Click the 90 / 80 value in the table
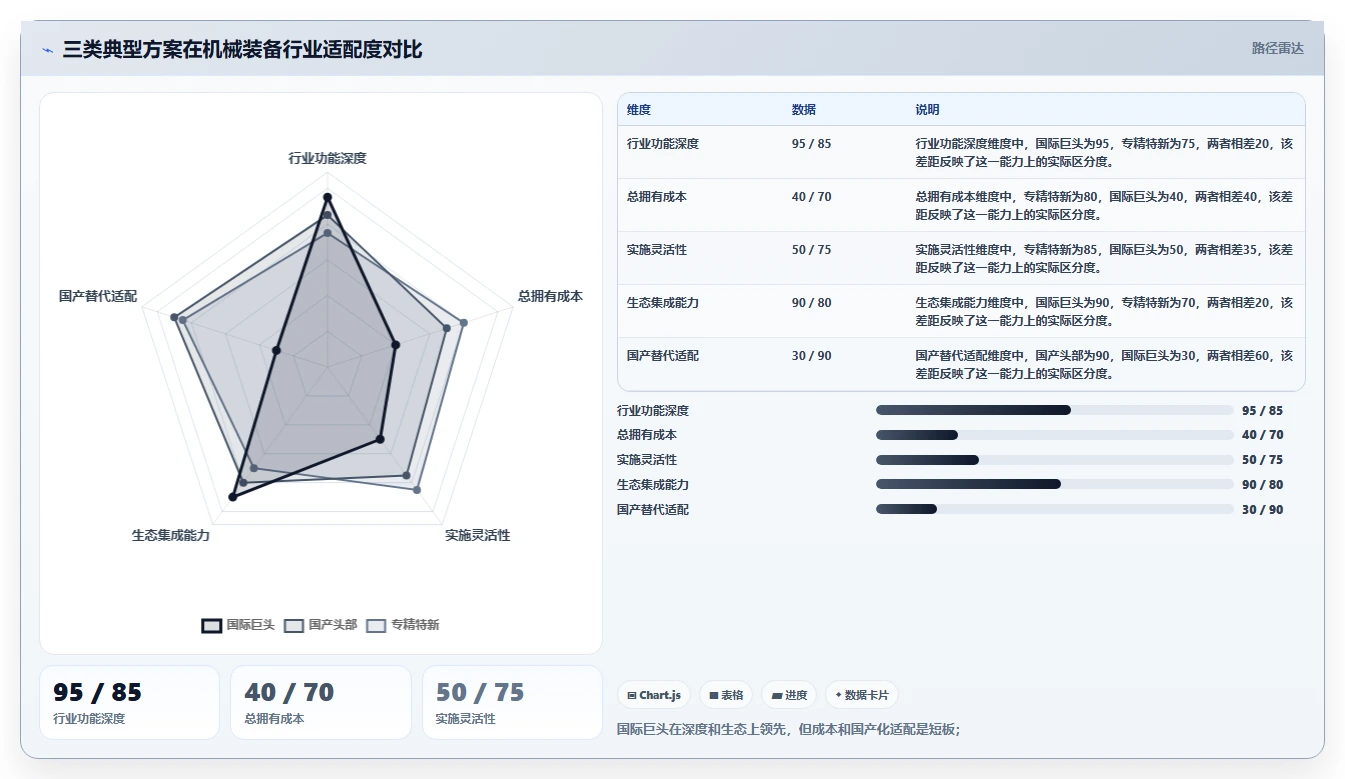Viewport: 1345px width, 779px height. click(x=811, y=303)
